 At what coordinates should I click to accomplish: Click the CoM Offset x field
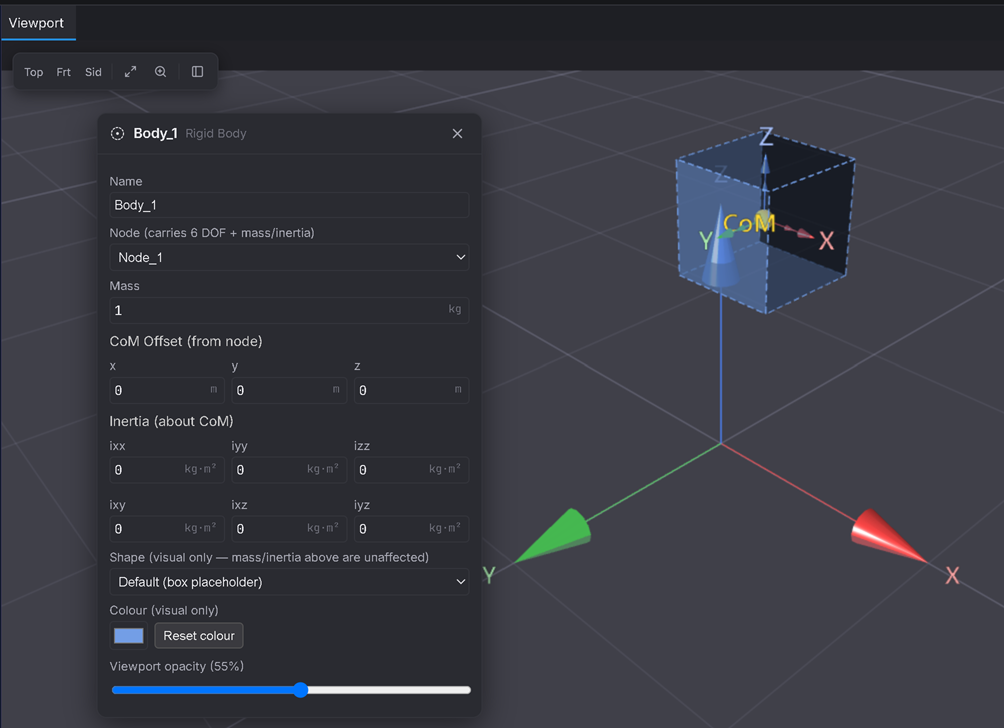point(166,390)
